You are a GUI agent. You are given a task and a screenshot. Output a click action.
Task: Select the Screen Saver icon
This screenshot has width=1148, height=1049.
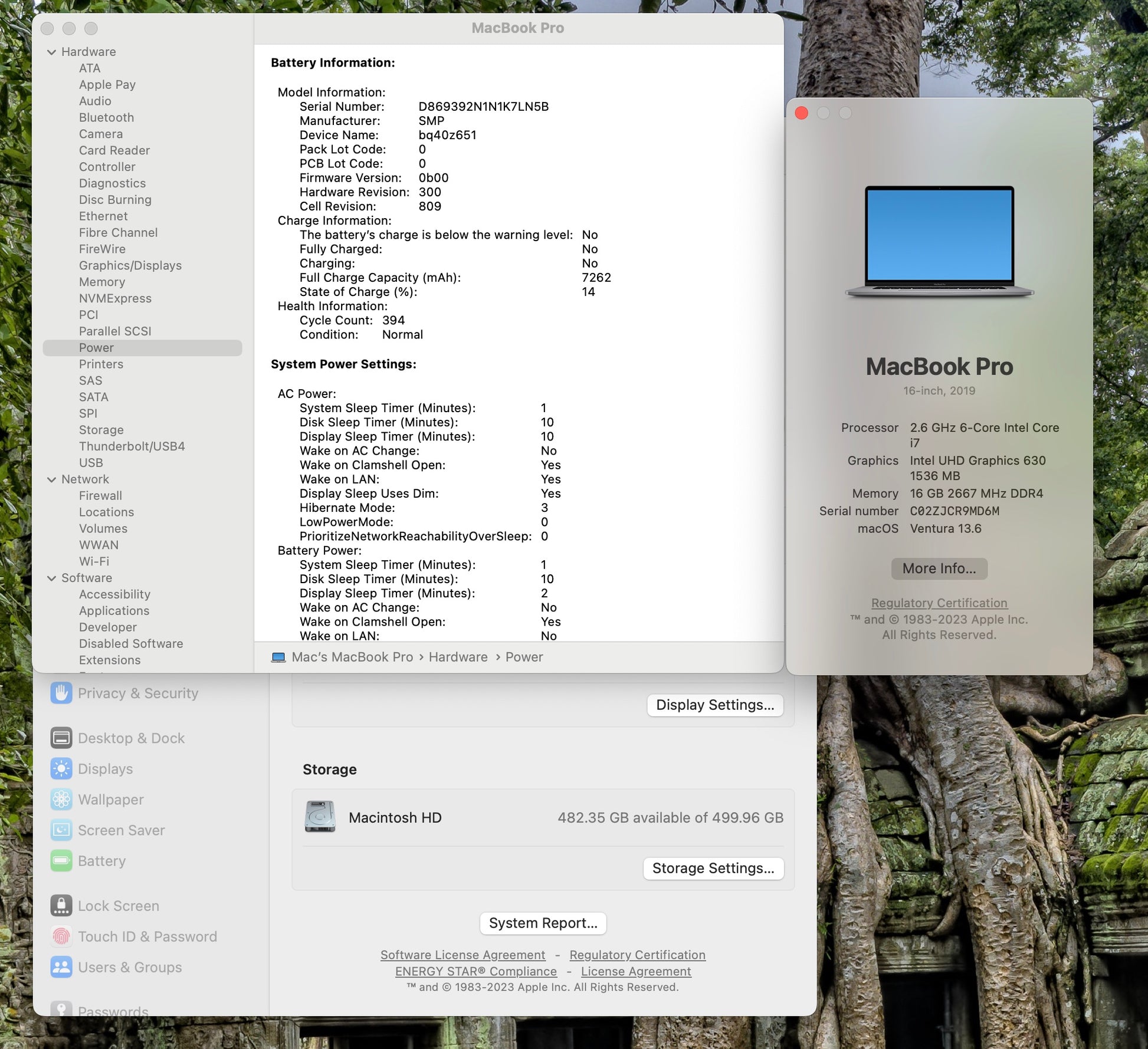click(61, 830)
